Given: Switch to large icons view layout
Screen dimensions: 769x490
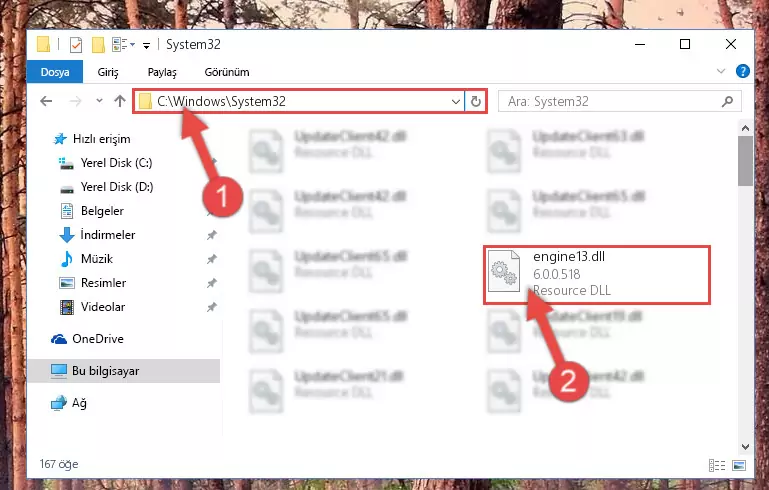Looking at the screenshot, I should point(739,464).
